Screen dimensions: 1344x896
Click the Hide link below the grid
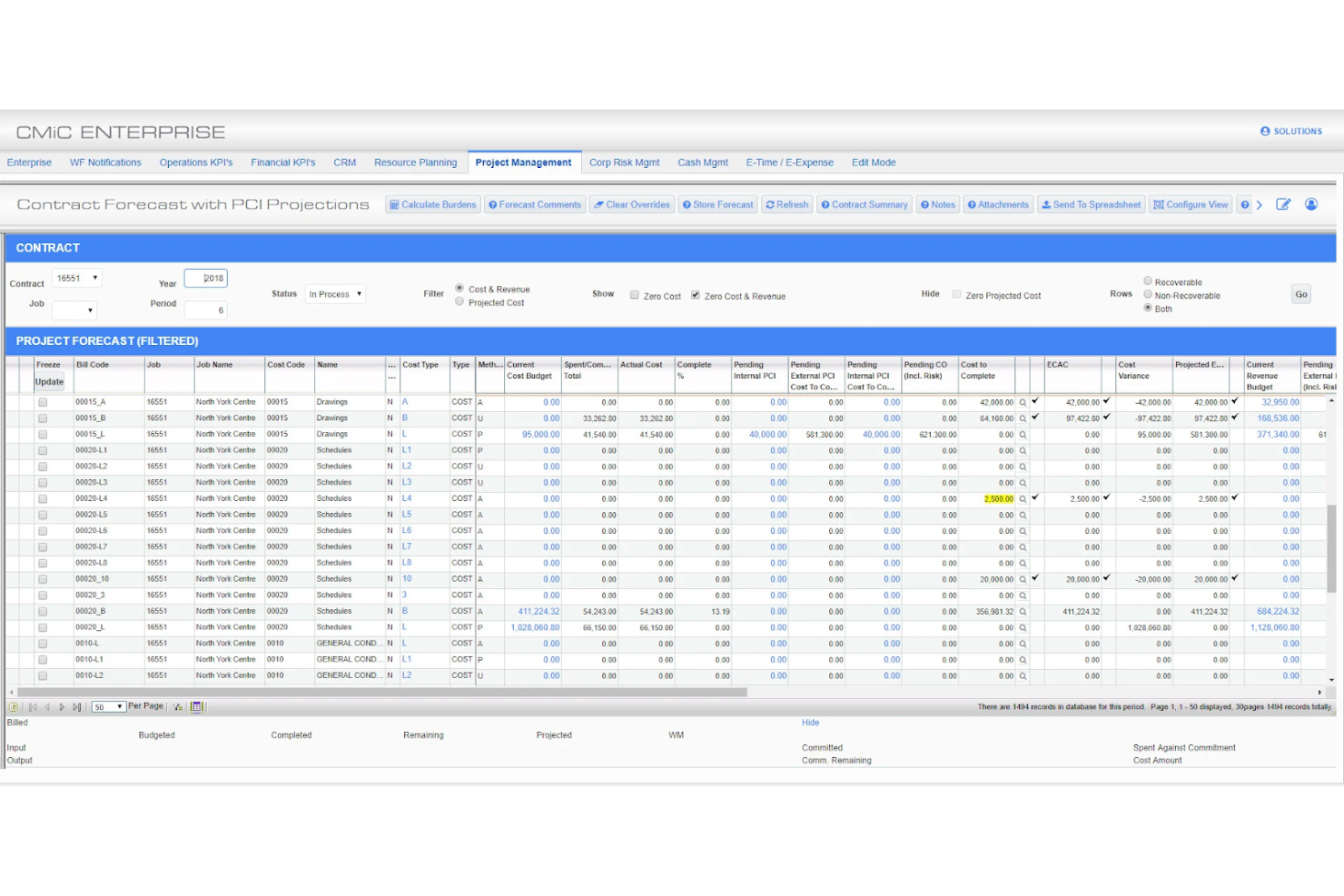click(811, 723)
